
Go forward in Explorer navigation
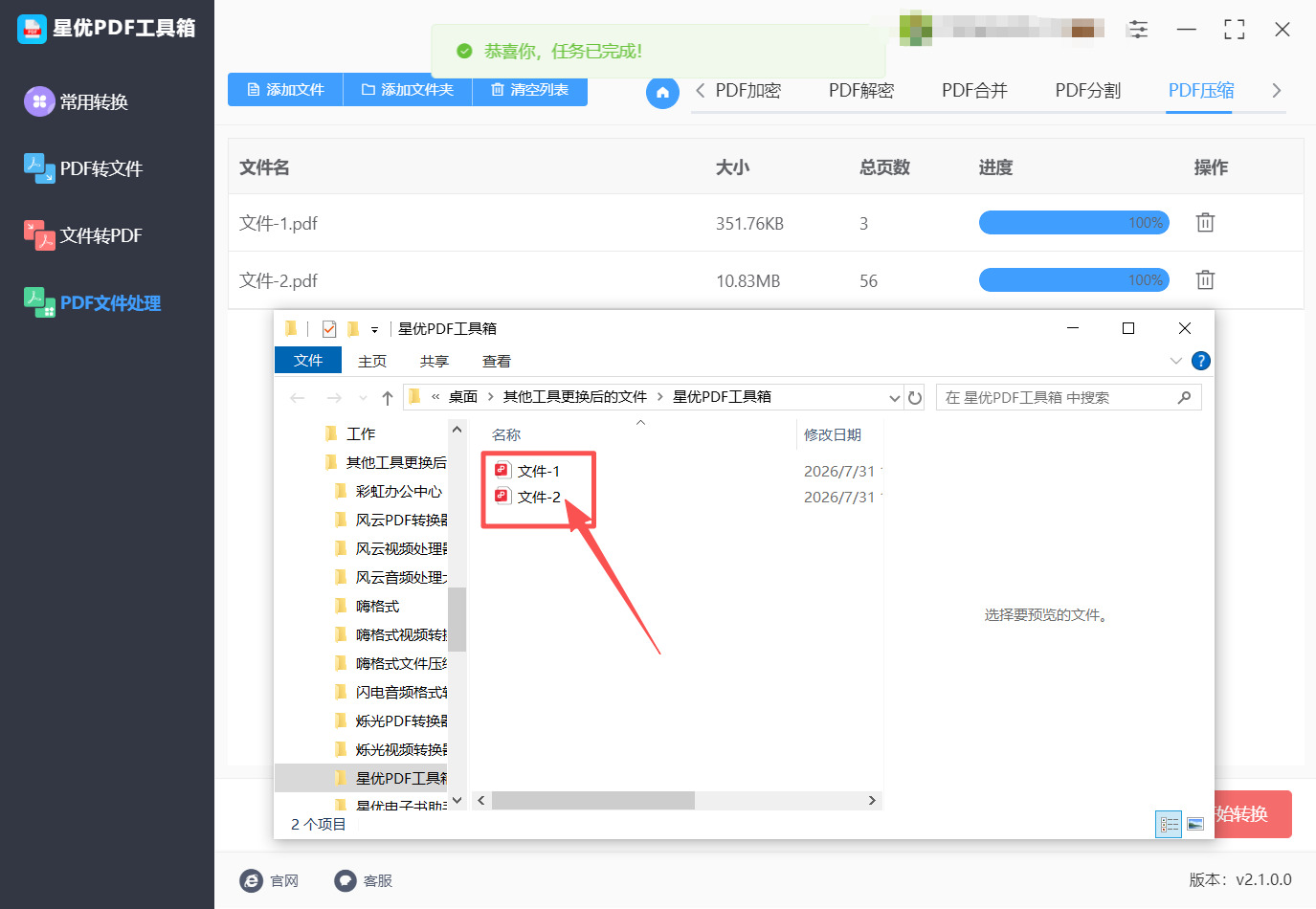click(334, 397)
